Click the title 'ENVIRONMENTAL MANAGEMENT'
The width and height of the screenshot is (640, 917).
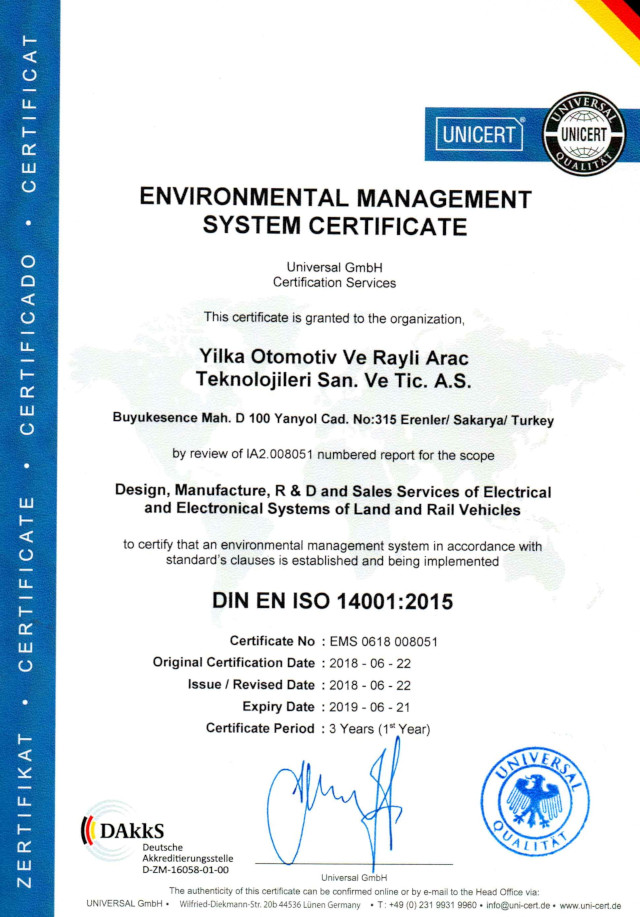pyautogui.click(x=335, y=198)
